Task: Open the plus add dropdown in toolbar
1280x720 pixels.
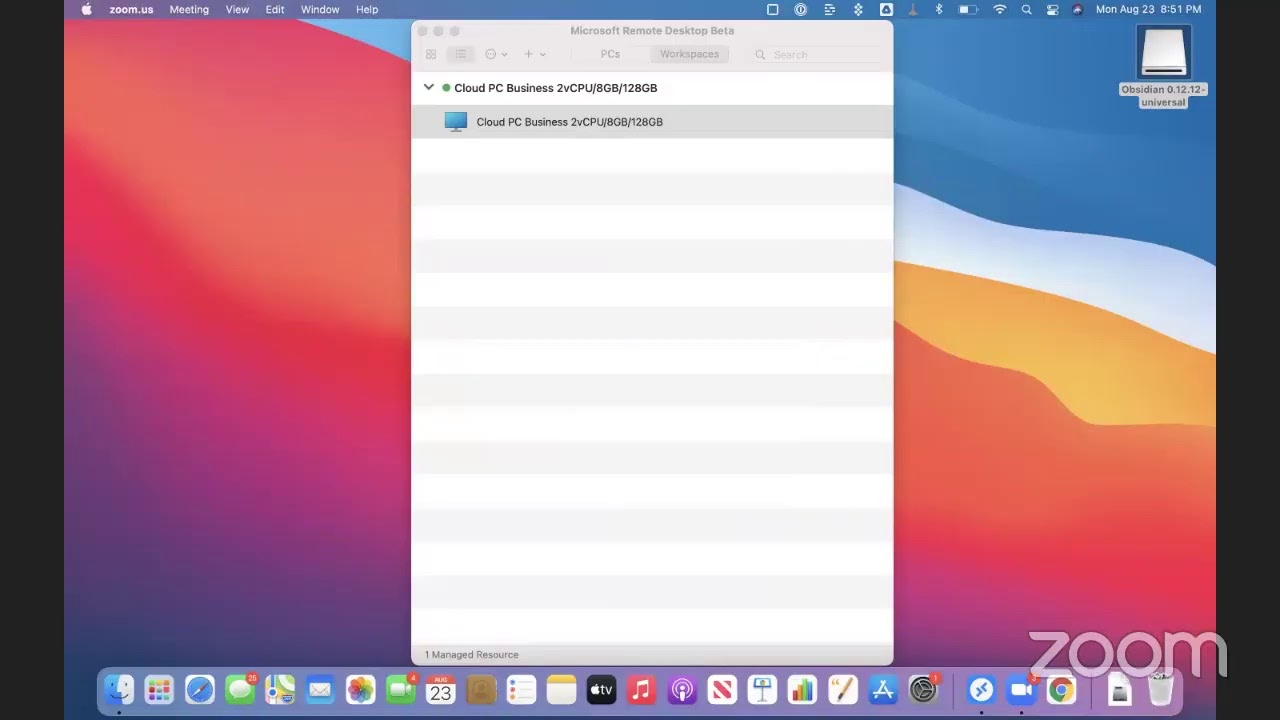Action: tap(535, 54)
